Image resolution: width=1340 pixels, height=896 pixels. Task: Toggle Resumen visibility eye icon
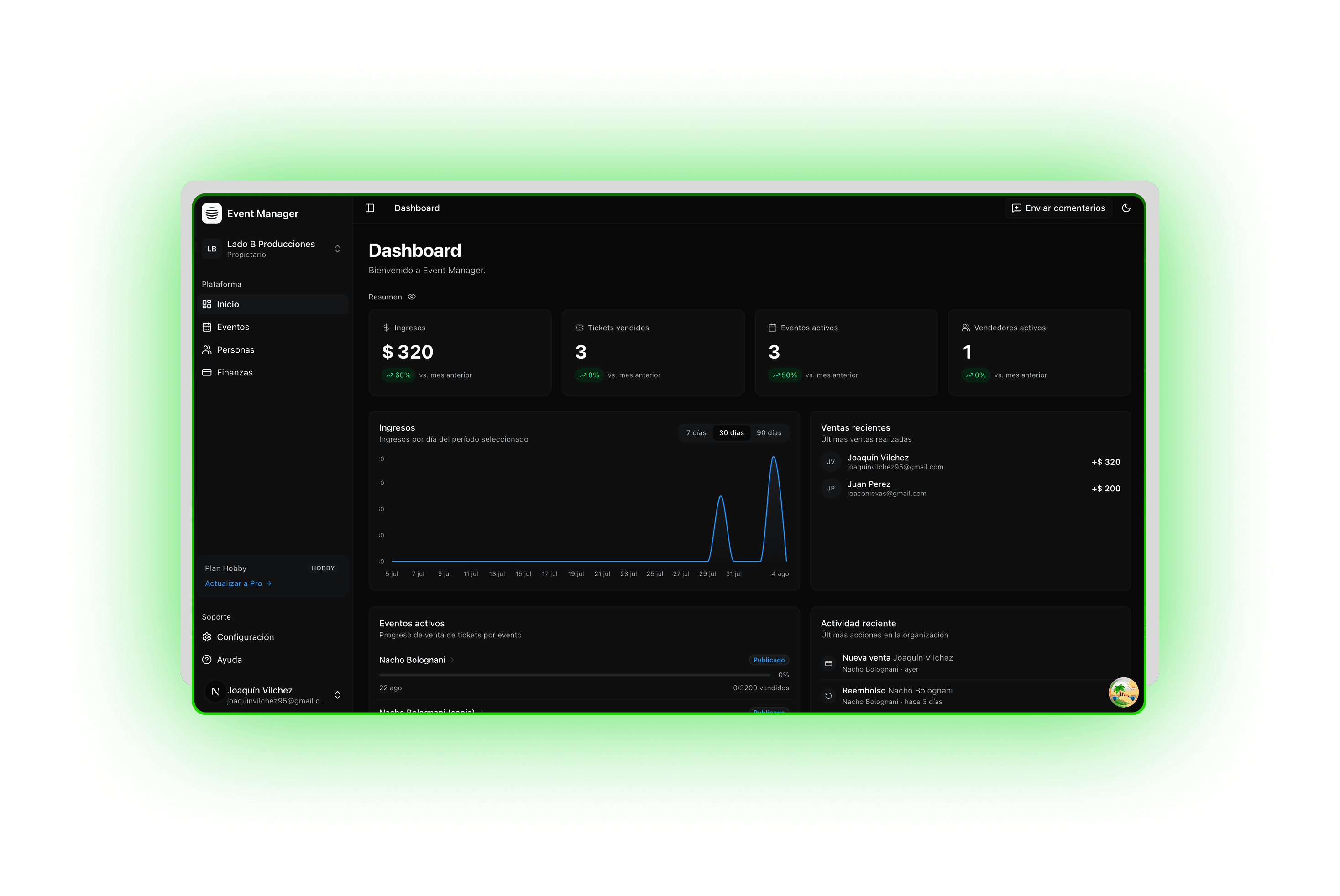[x=412, y=297]
